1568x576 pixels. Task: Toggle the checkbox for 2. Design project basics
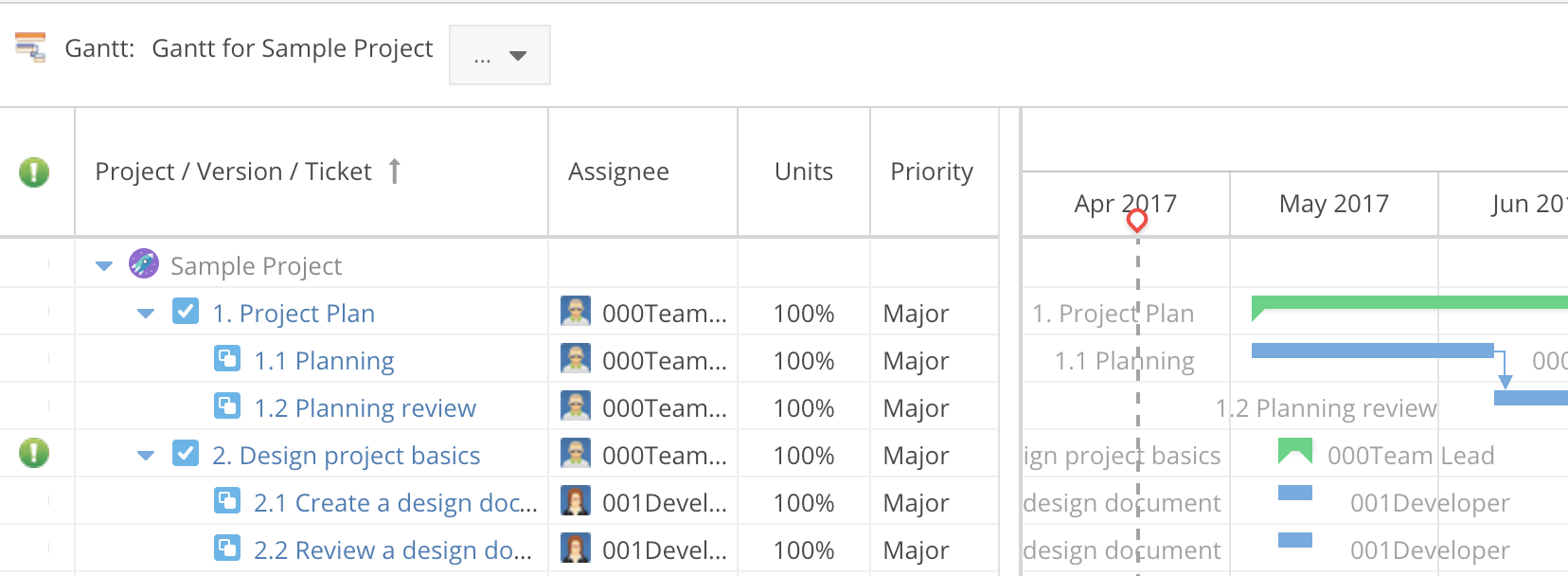[186, 454]
